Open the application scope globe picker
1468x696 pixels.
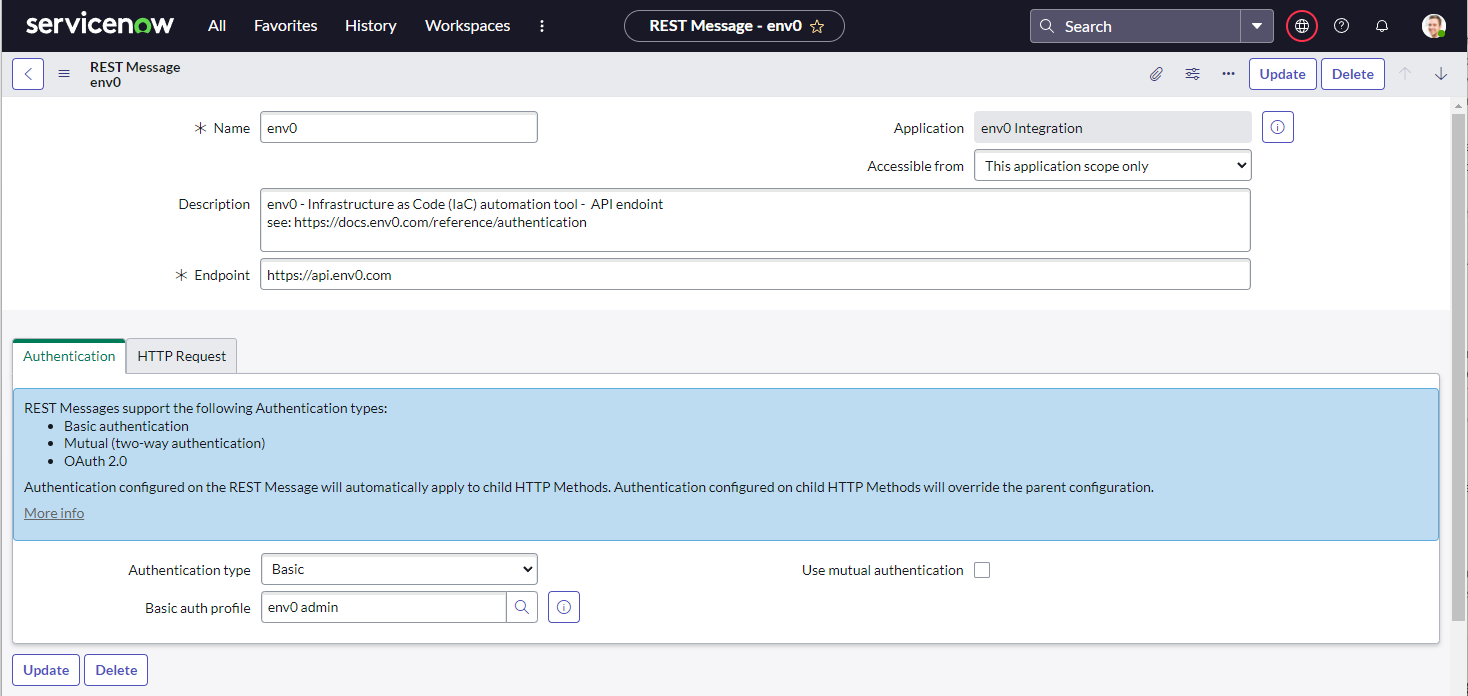[x=1302, y=26]
